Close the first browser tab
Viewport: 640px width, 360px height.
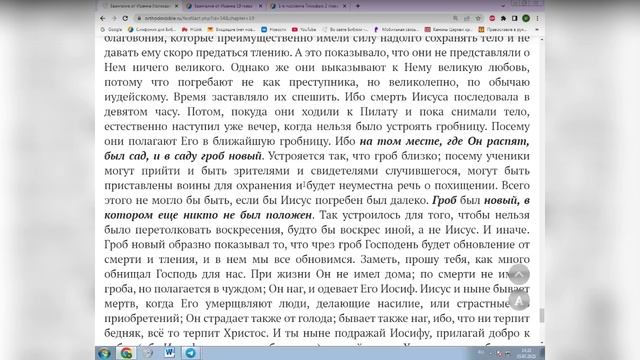(177, 6)
